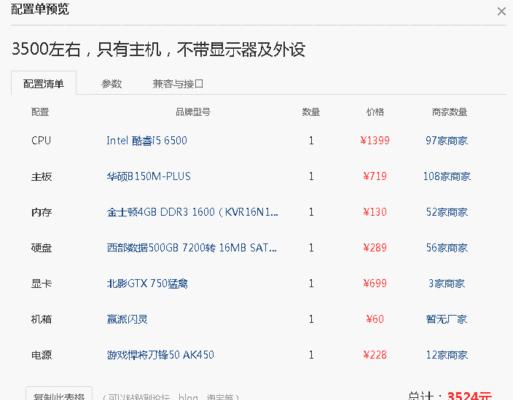Image resolution: width=513 pixels, height=400 pixels.
Task: Click the 商家数量 column header
Action: tap(449, 112)
